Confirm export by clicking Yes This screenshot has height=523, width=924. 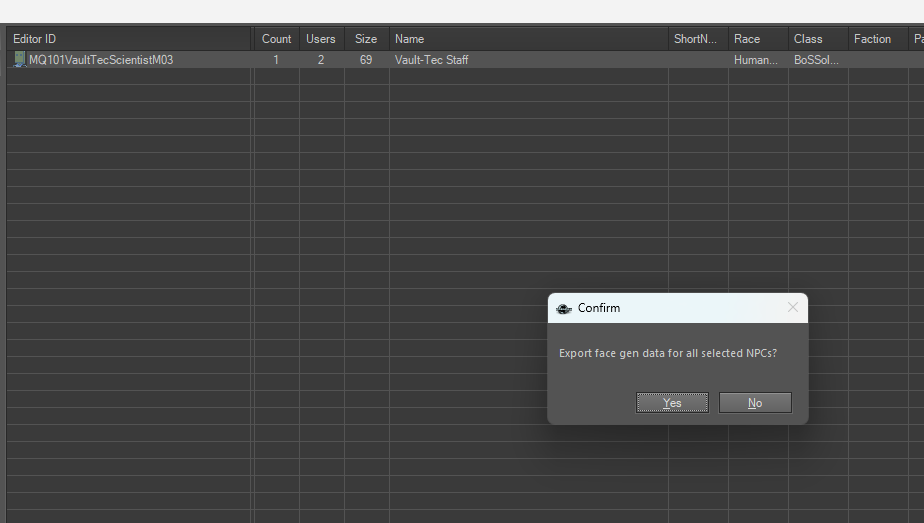[672, 403]
